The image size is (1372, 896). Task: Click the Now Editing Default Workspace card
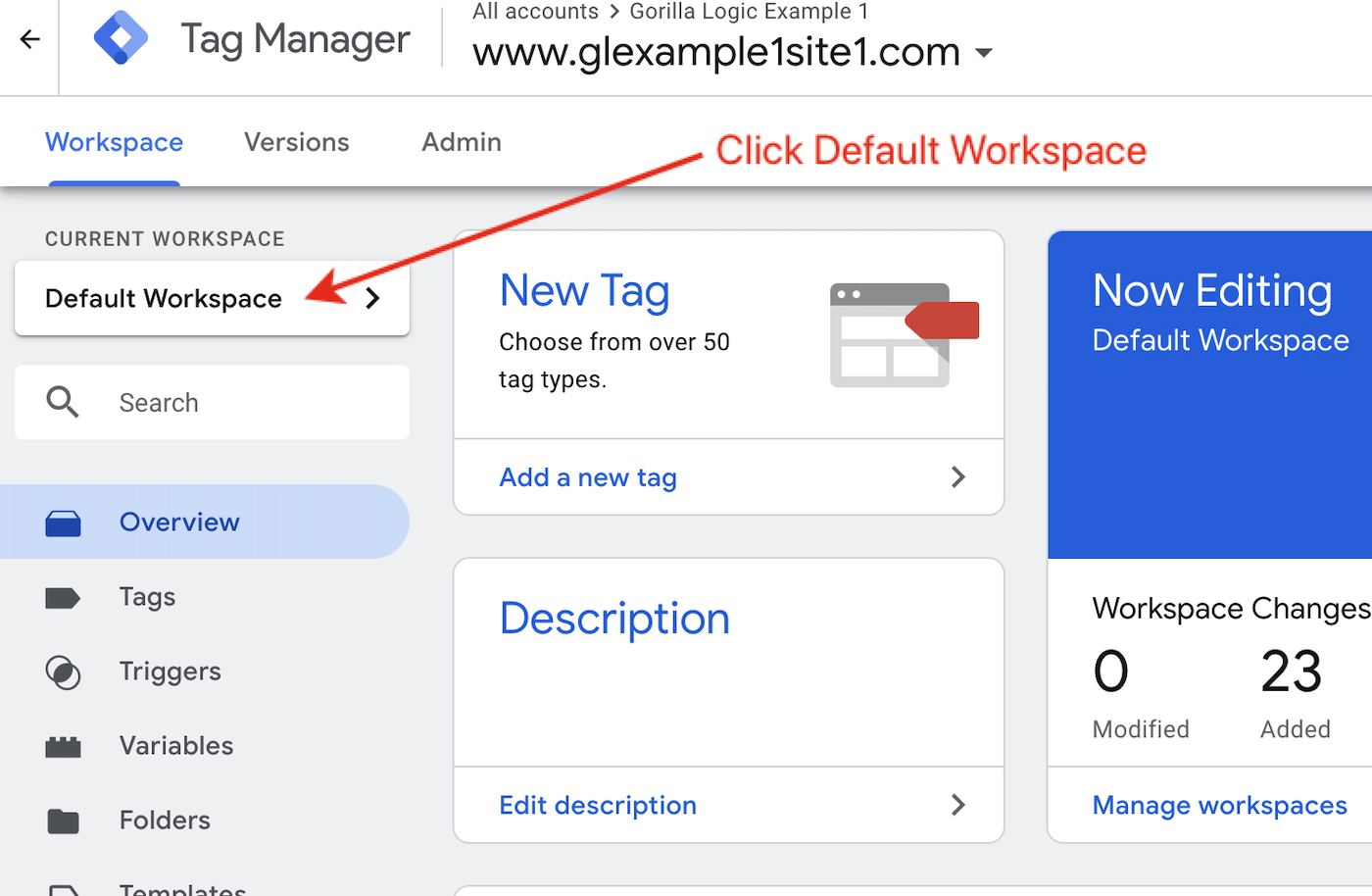(1210, 395)
